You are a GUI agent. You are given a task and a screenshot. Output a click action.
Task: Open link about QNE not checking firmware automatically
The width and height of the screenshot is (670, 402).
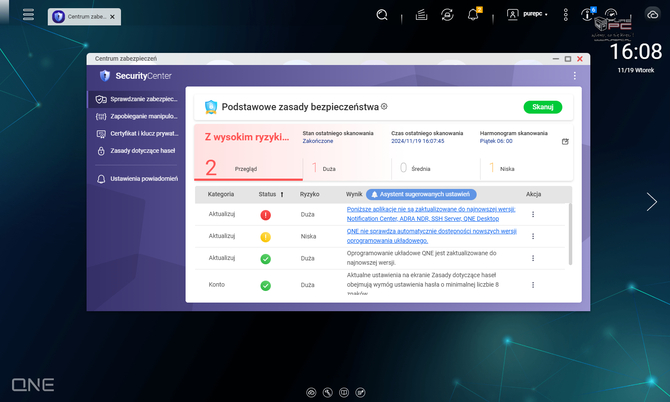point(431,236)
